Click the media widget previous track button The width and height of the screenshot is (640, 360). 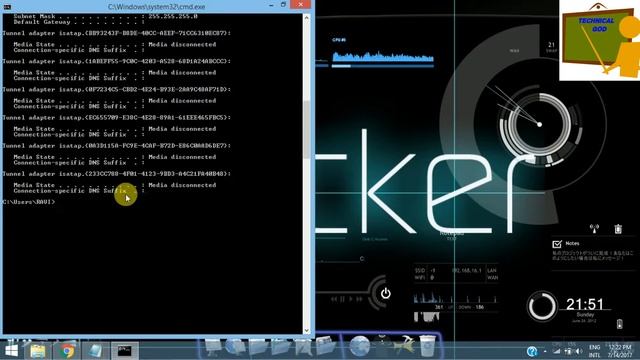click(x=334, y=299)
